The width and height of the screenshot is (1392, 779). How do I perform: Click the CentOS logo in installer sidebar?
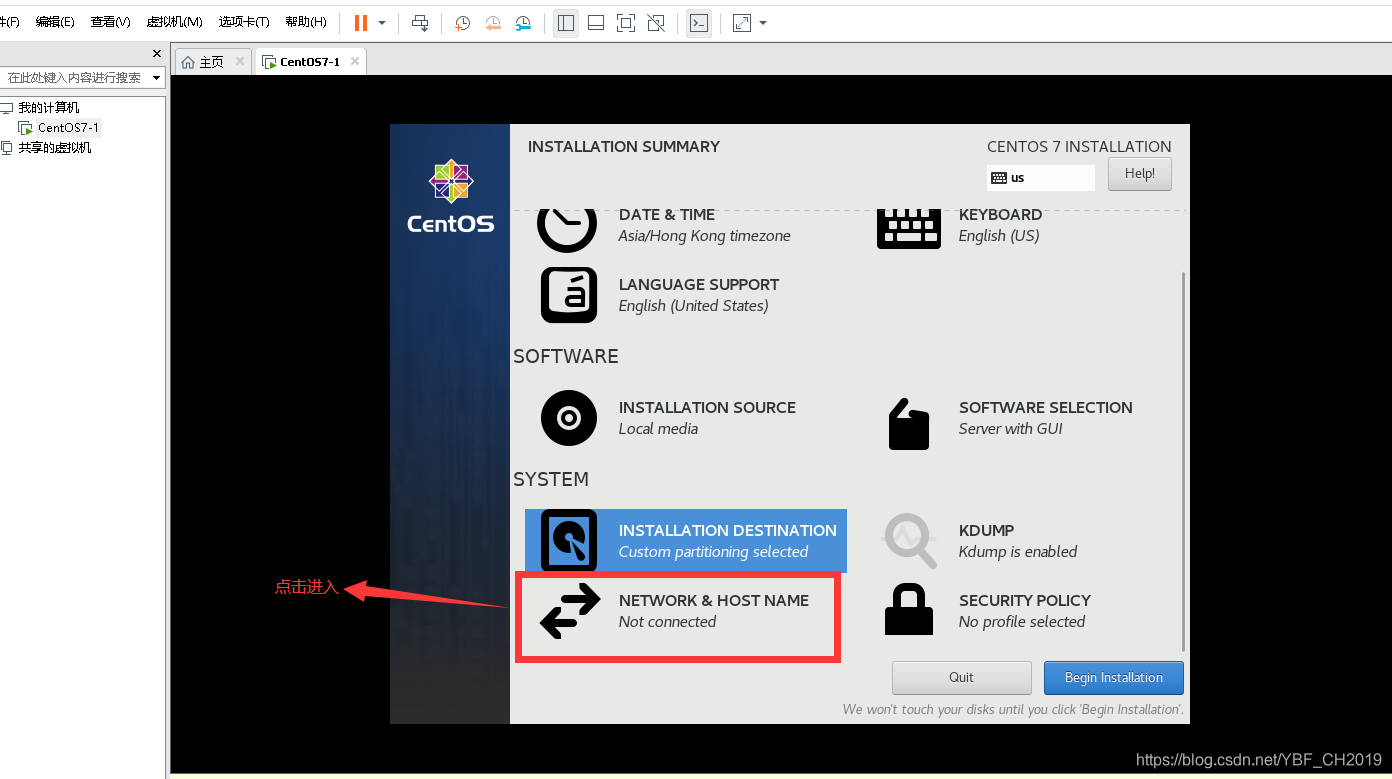(x=450, y=197)
